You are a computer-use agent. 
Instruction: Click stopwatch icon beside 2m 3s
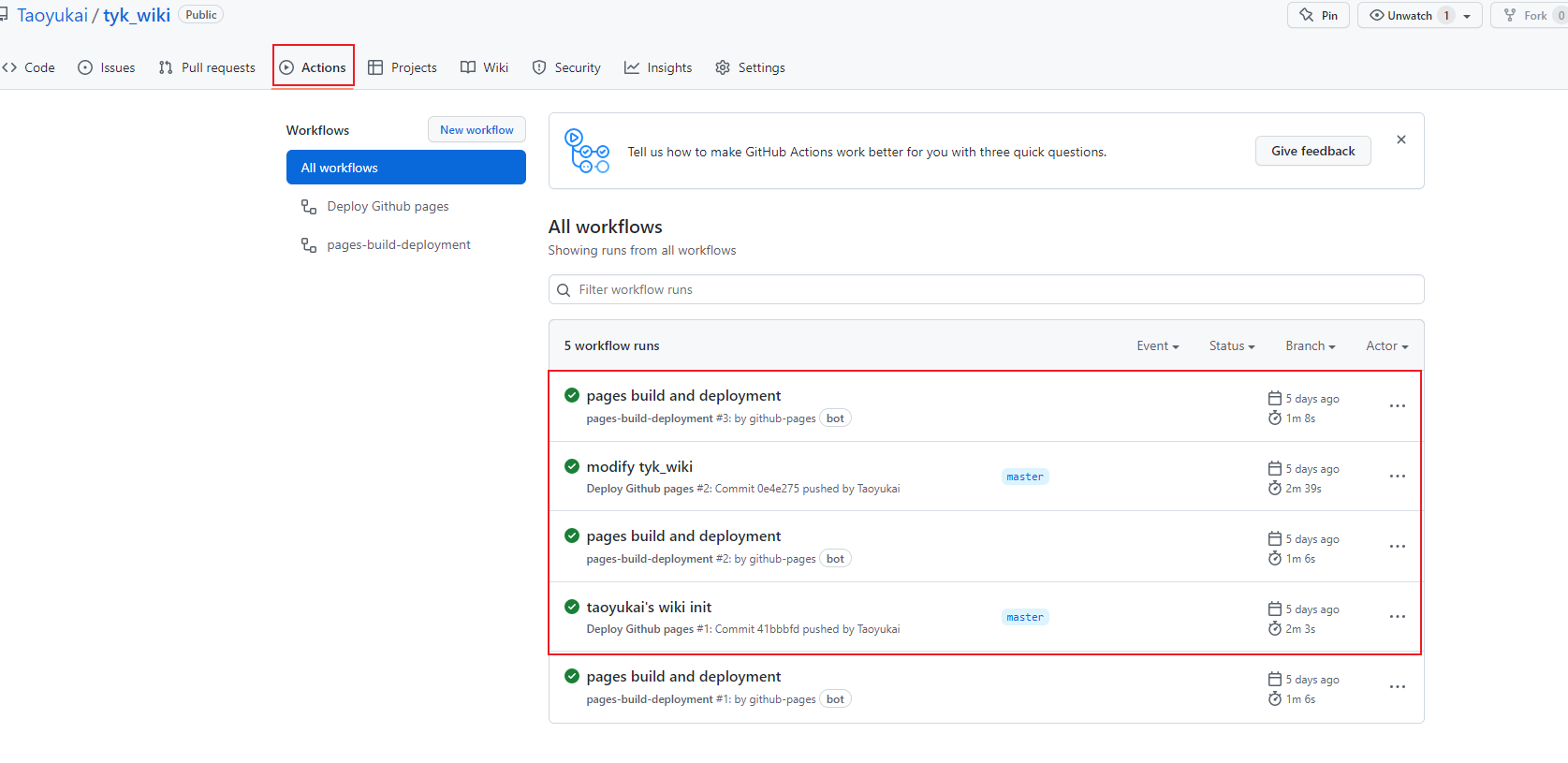(1275, 628)
